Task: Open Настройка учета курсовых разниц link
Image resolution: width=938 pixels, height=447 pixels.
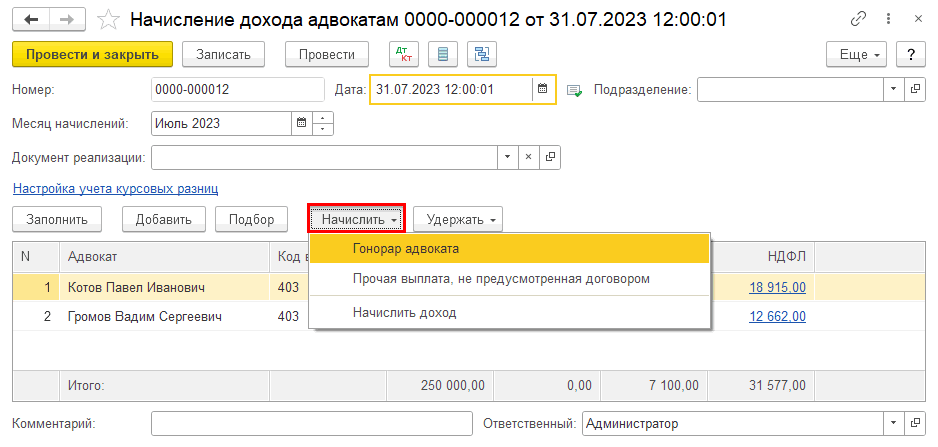Action: pyautogui.click(x=115, y=188)
